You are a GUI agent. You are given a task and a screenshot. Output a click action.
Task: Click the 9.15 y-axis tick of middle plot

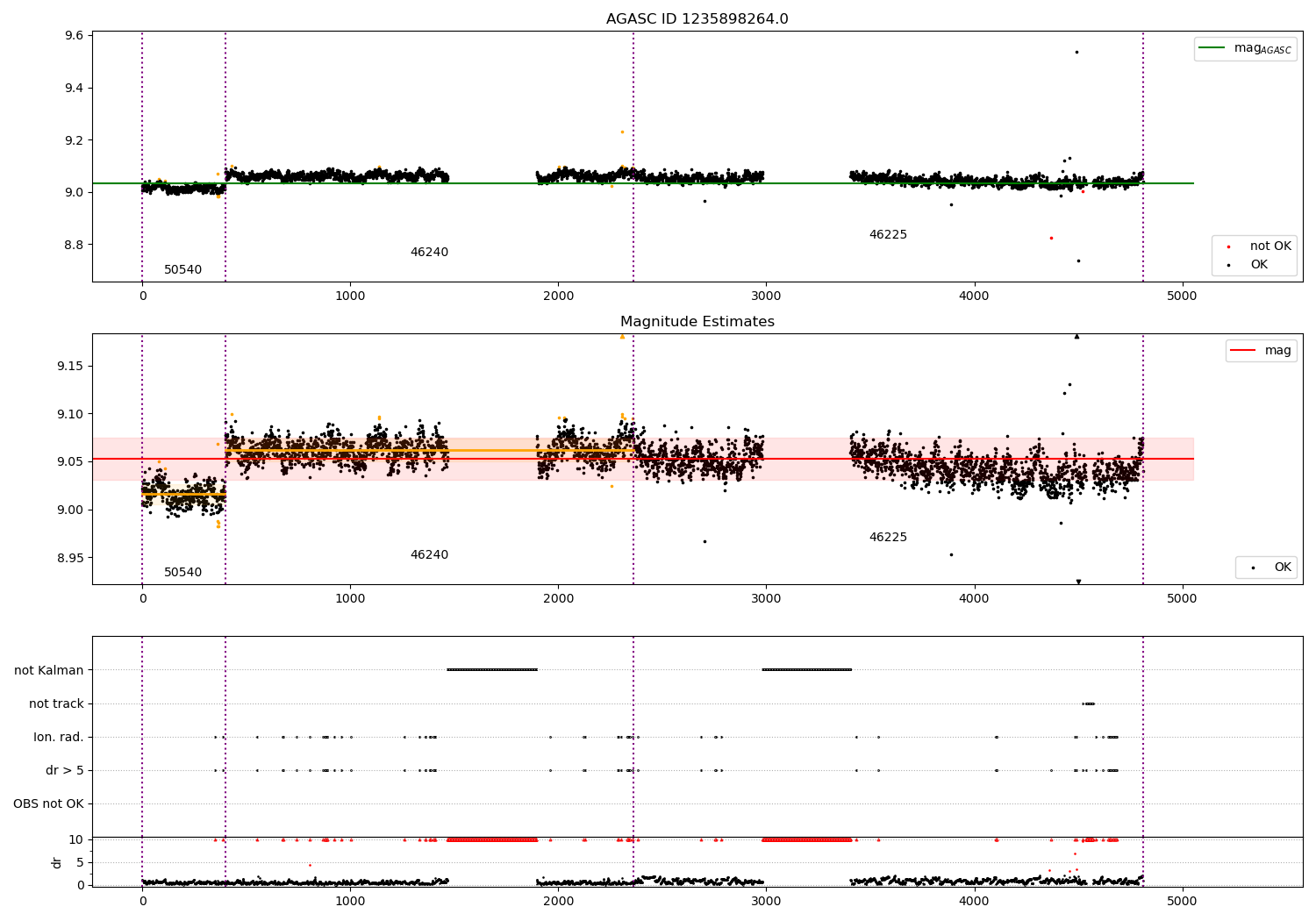tap(71, 366)
